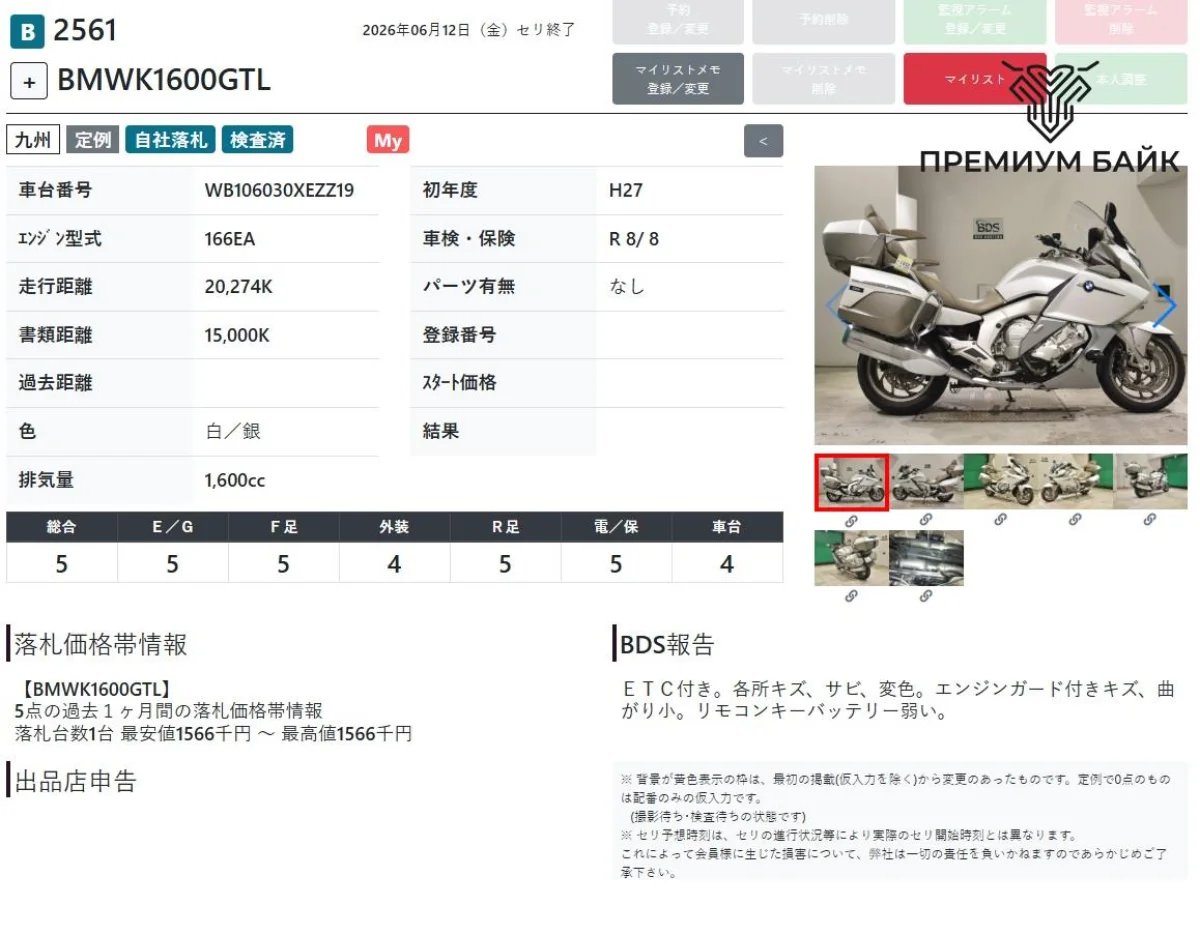This screenshot has height=934, width=1200.
Task: Select the front-right view motorcycle thumbnail
Action: pyautogui.click(x=1001, y=482)
